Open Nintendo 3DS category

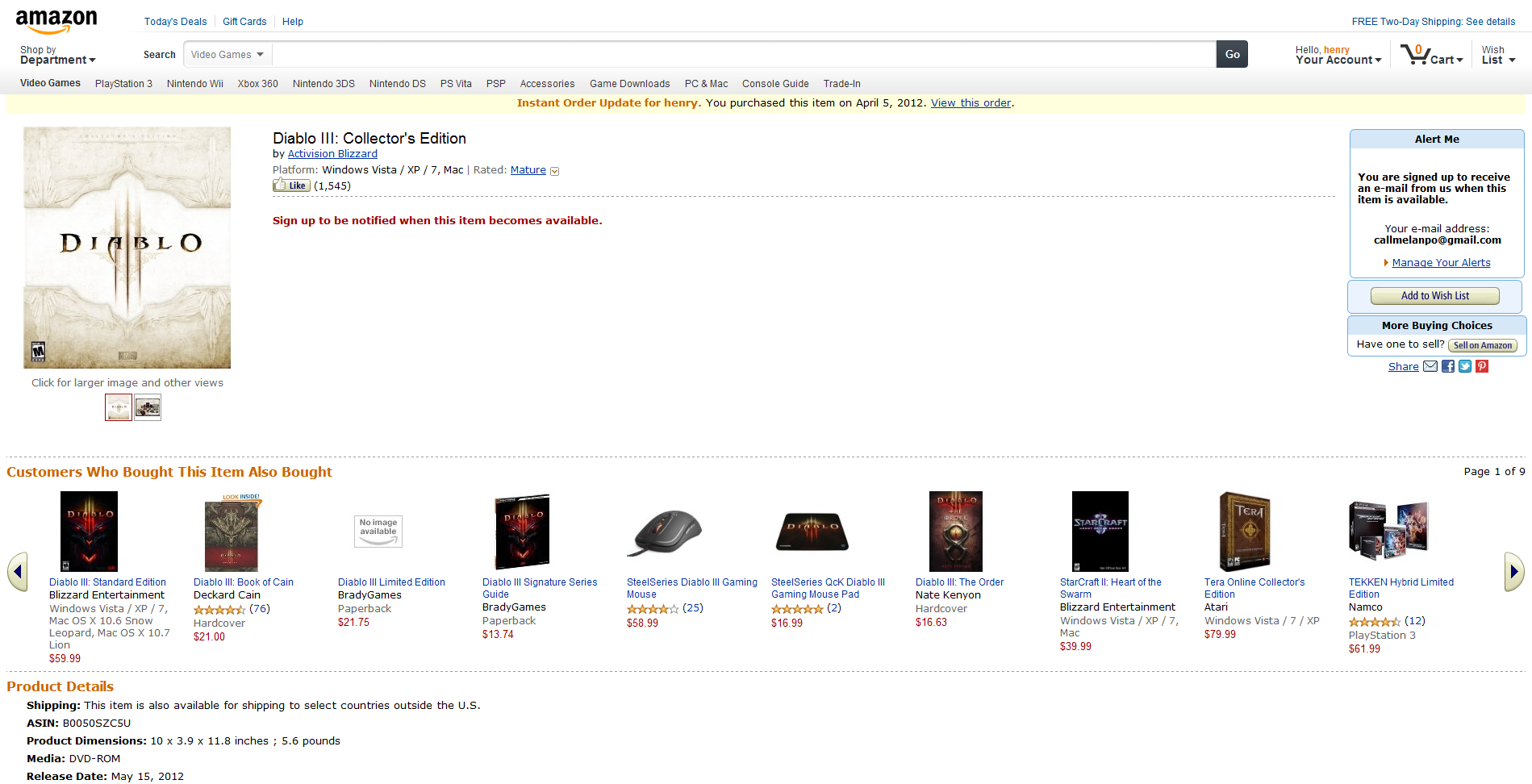pyautogui.click(x=324, y=84)
